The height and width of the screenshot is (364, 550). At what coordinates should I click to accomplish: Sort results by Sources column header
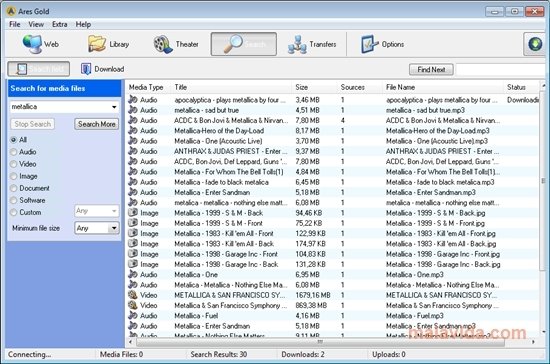pyautogui.click(x=360, y=87)
